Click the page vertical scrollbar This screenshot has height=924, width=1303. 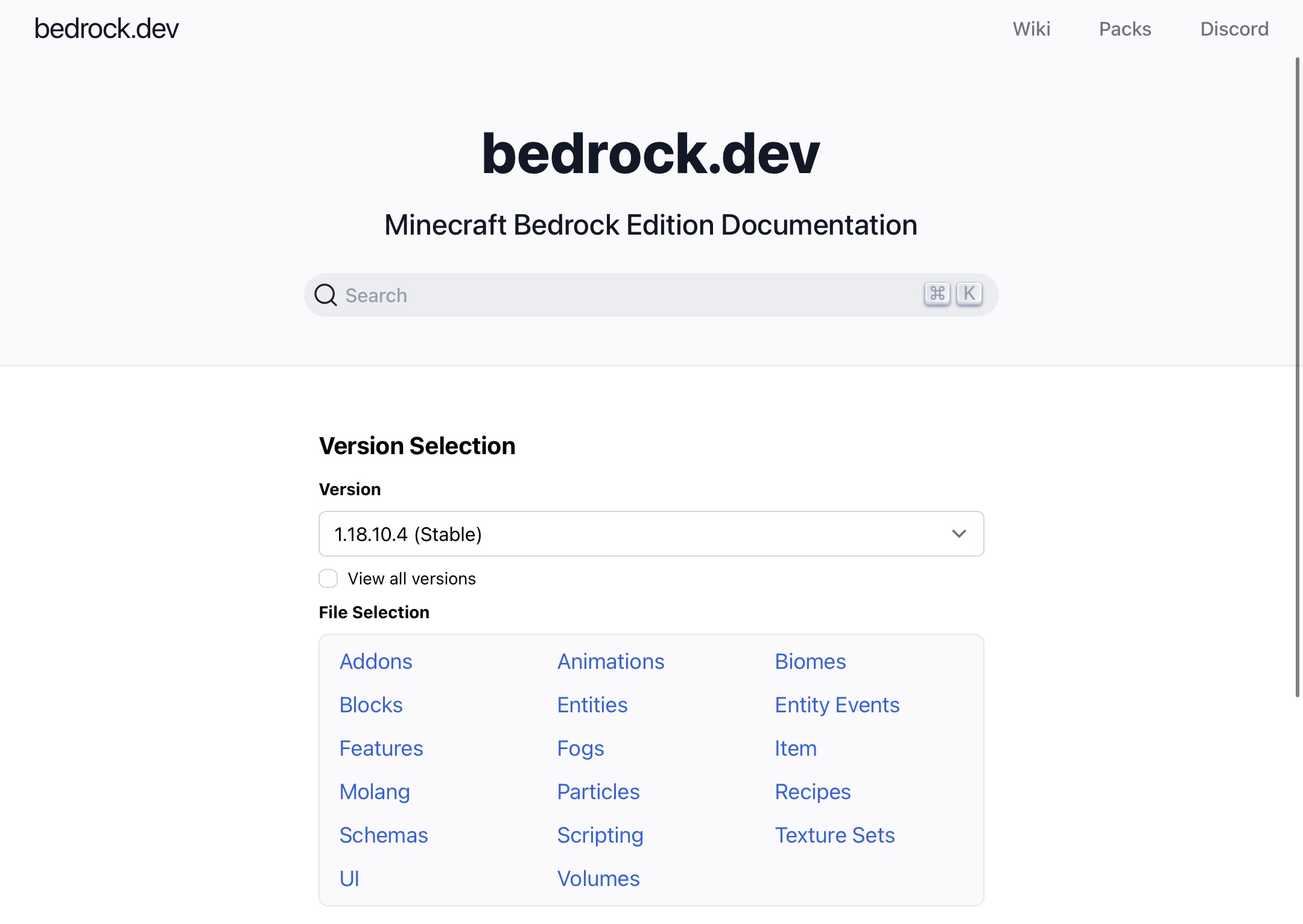tap(1298, 377)
